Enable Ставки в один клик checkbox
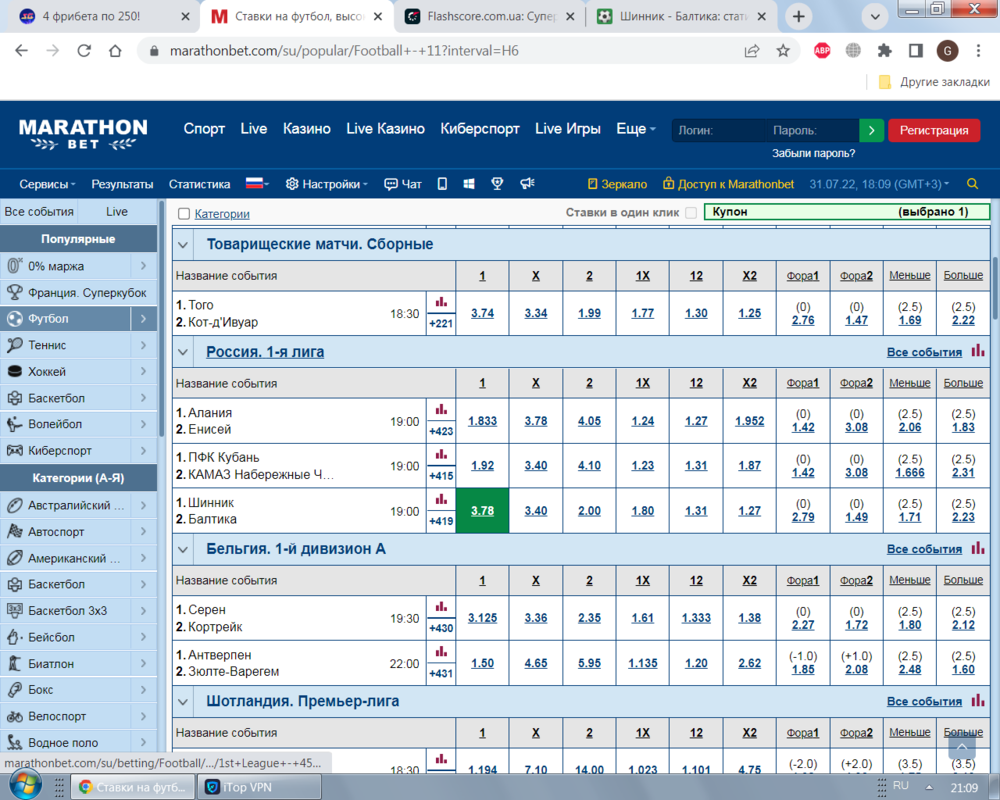The width and height of the screenshot is (1000, 800). (691, 212)
